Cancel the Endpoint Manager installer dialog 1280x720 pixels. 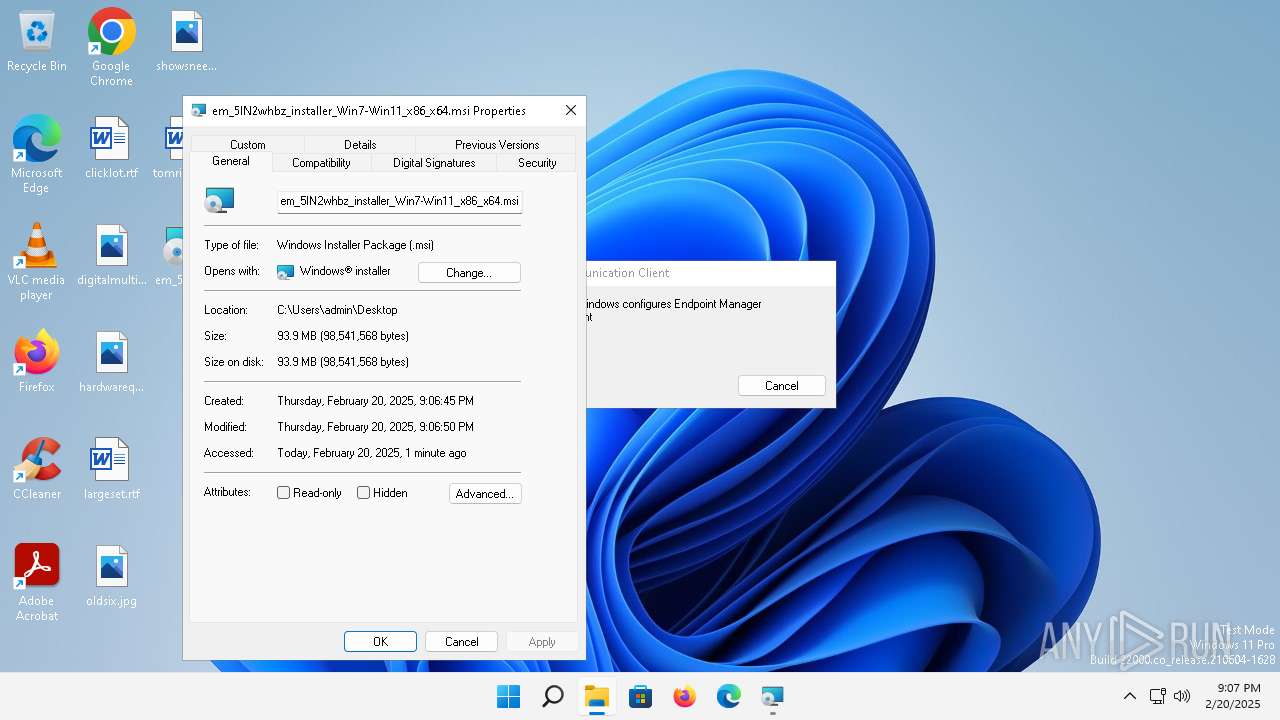[x=782, y=385]
